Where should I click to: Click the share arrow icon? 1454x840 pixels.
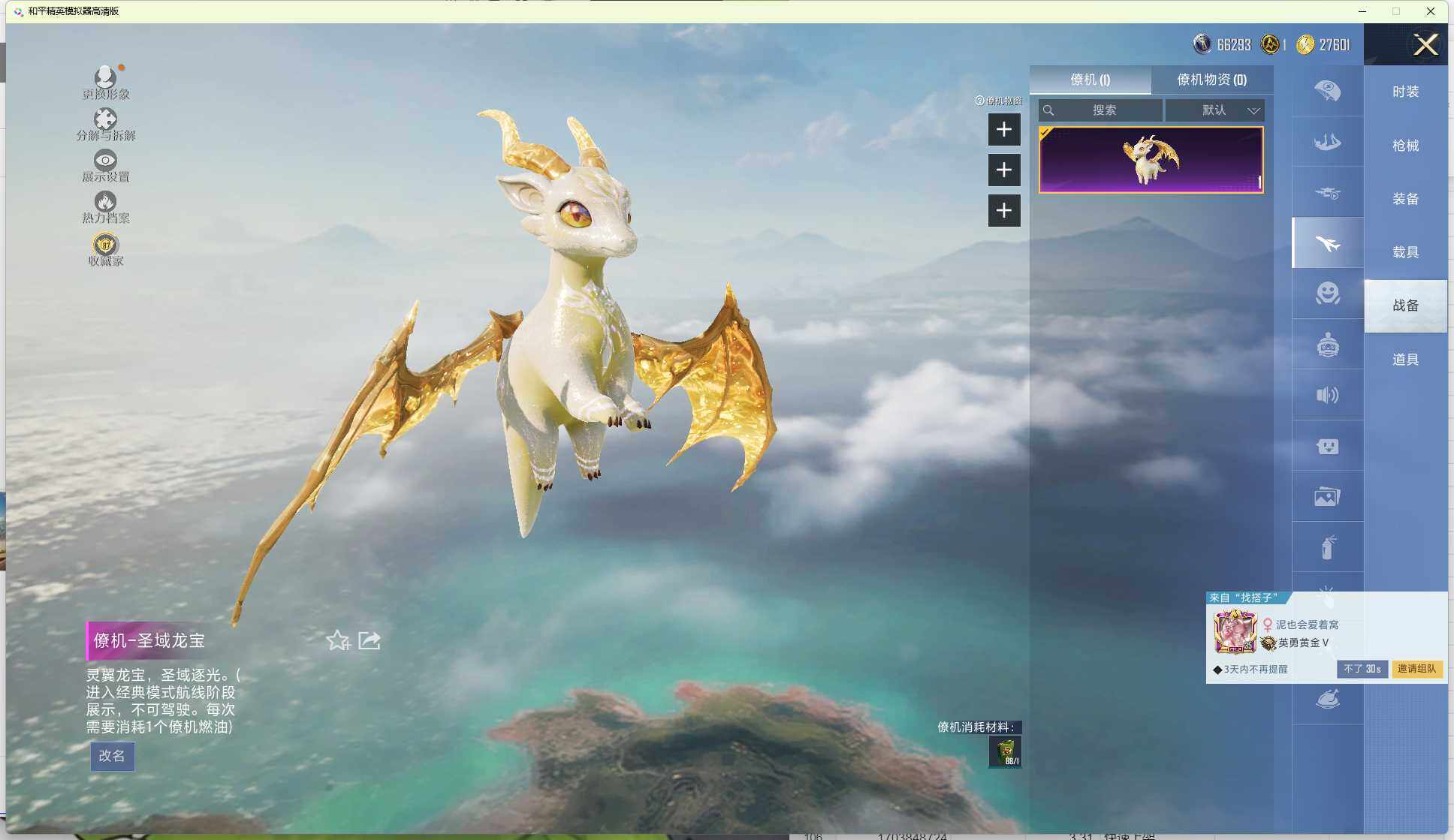click(369, 640)
